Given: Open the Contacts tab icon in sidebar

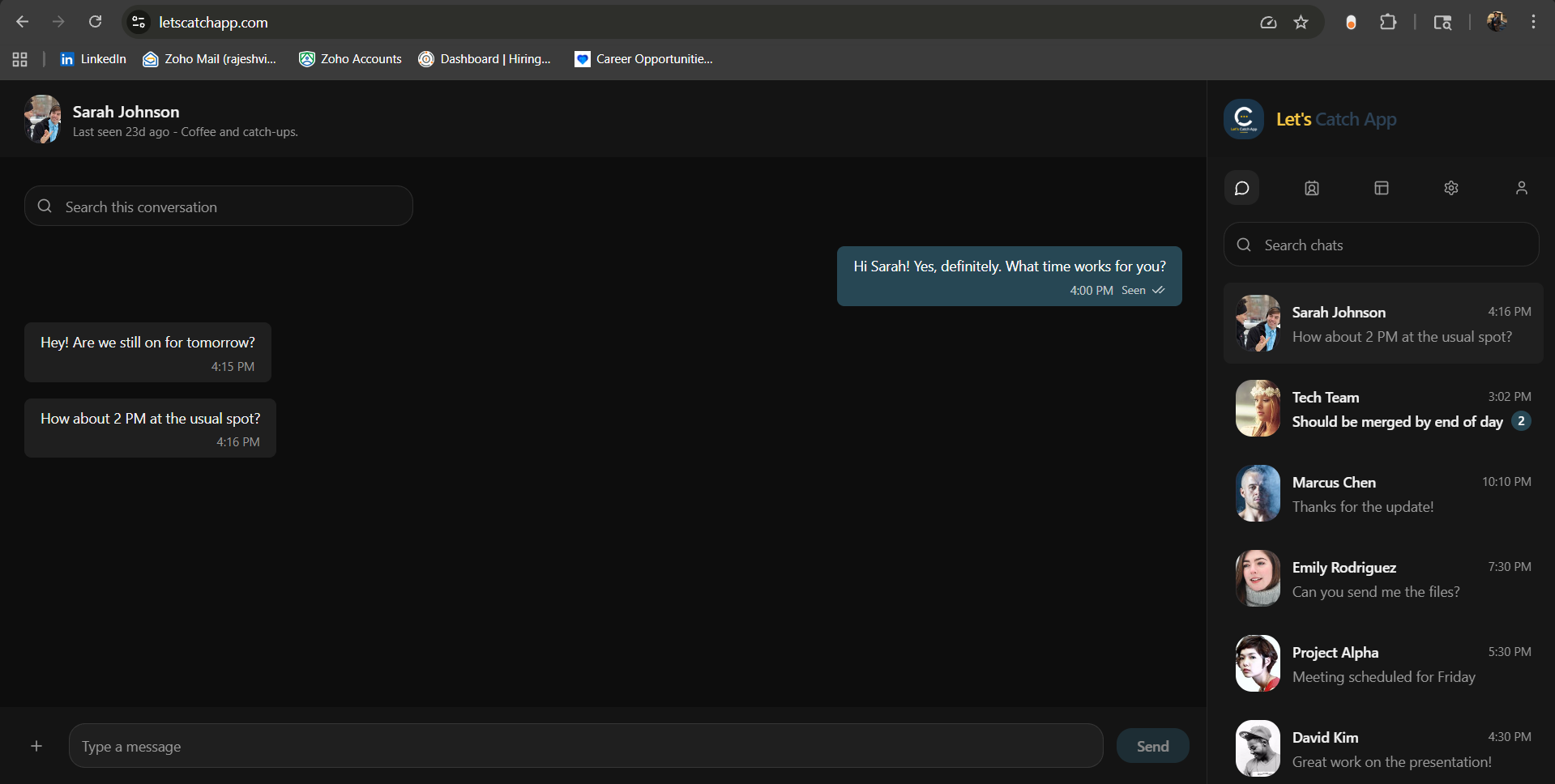Looking at the screenshot, I should [x=1312, y=188].
